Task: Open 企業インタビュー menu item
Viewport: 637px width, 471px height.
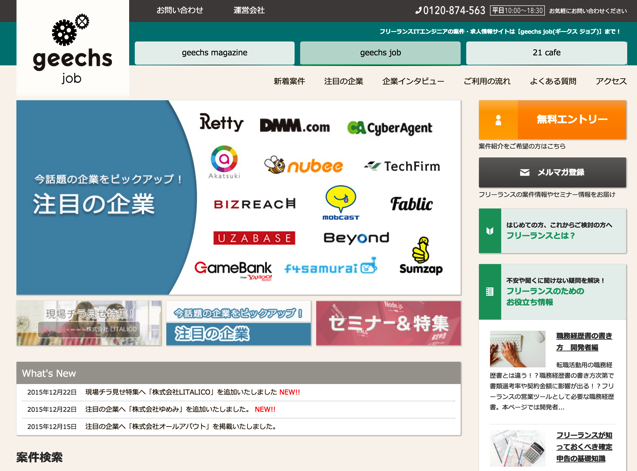Action: [413, 81]
